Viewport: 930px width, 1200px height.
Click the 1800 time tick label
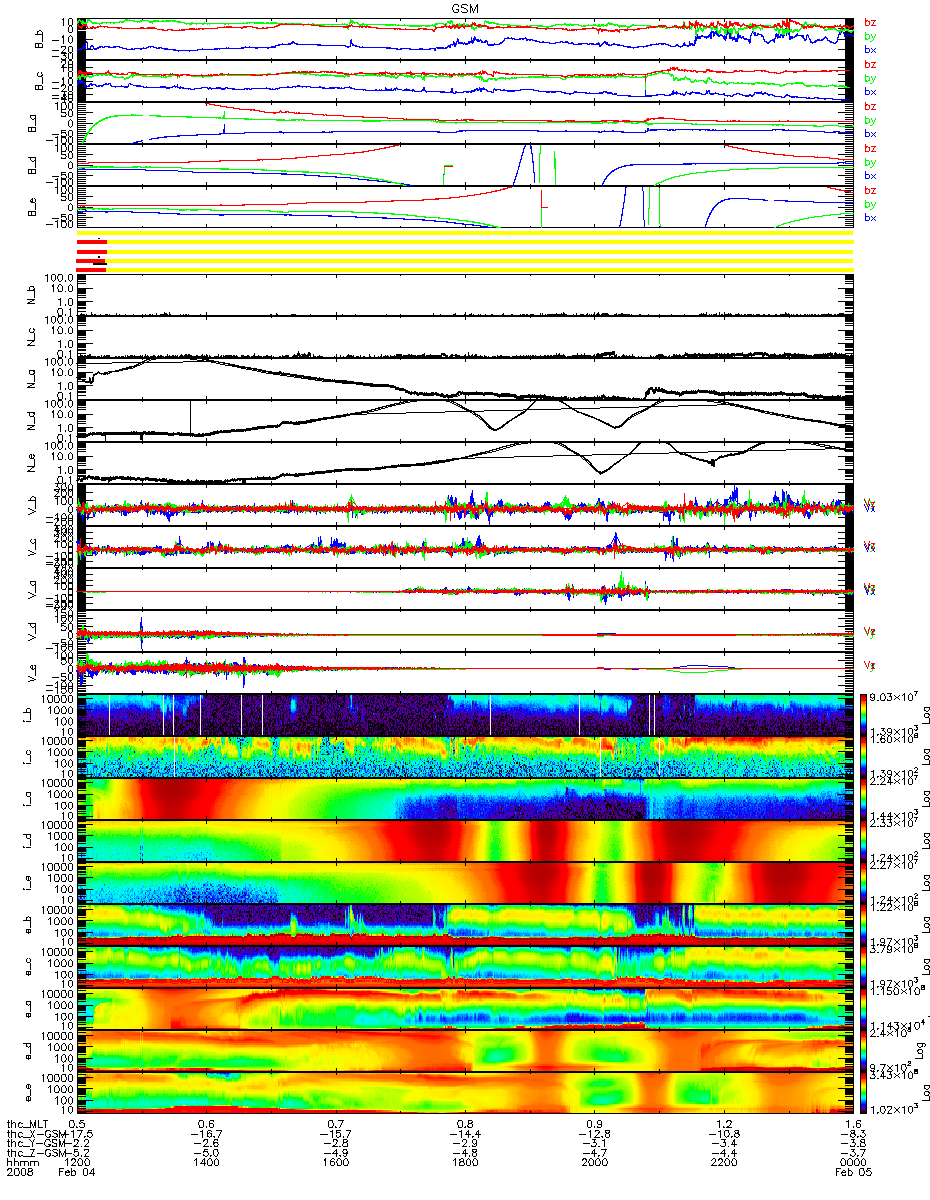point(465,1163)
